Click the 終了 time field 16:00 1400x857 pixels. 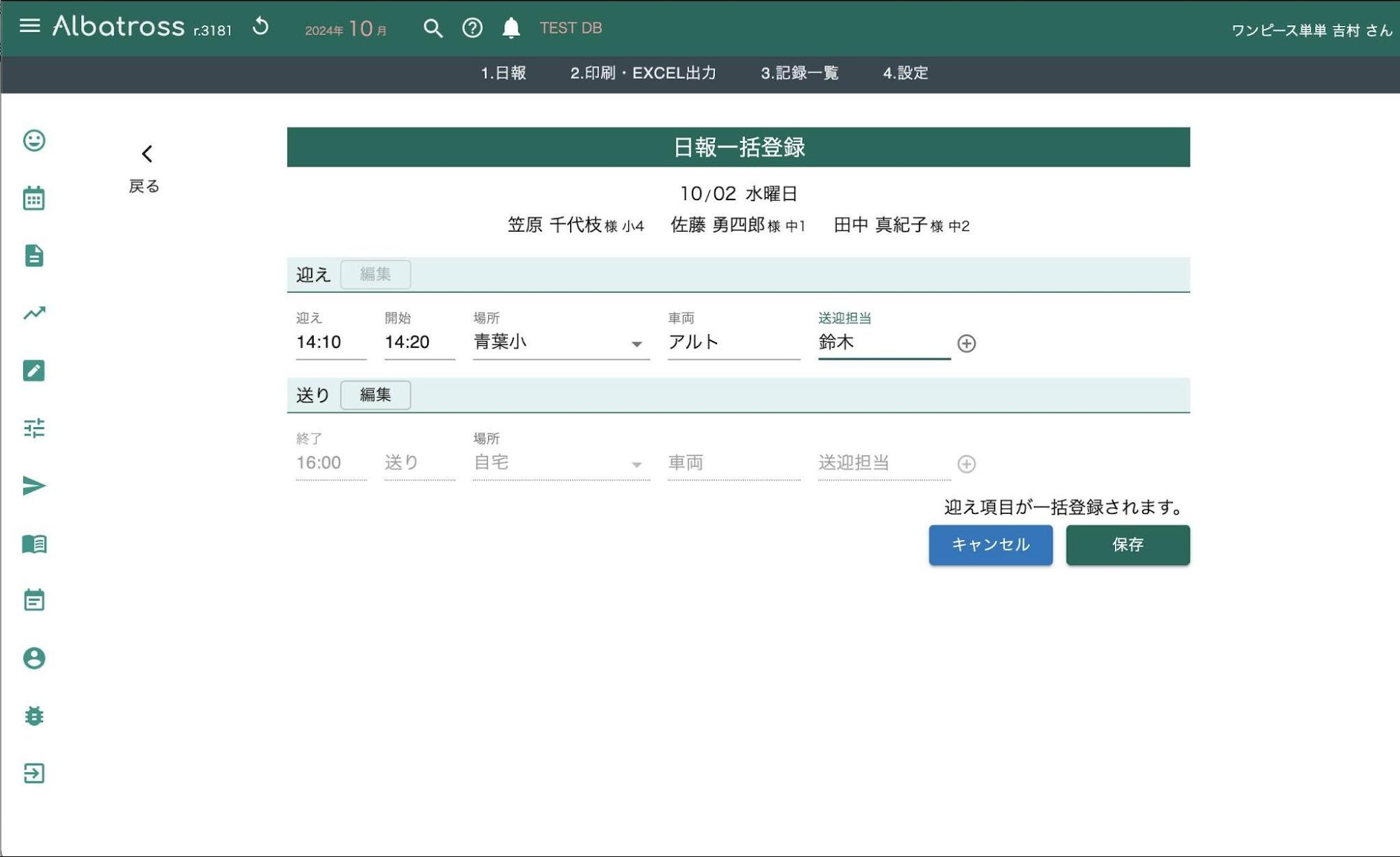(x=331, y=462)
